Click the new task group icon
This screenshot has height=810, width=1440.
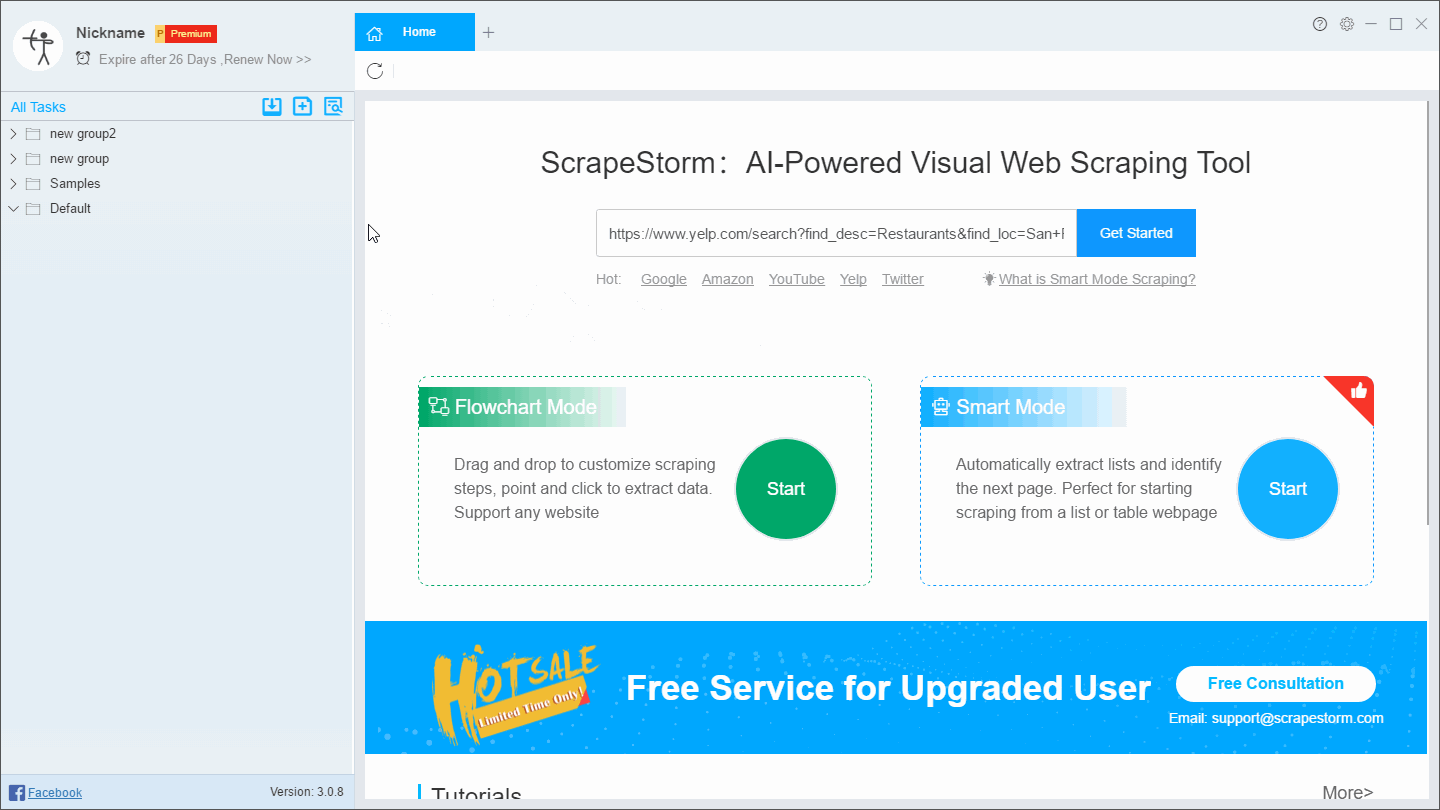302,106
